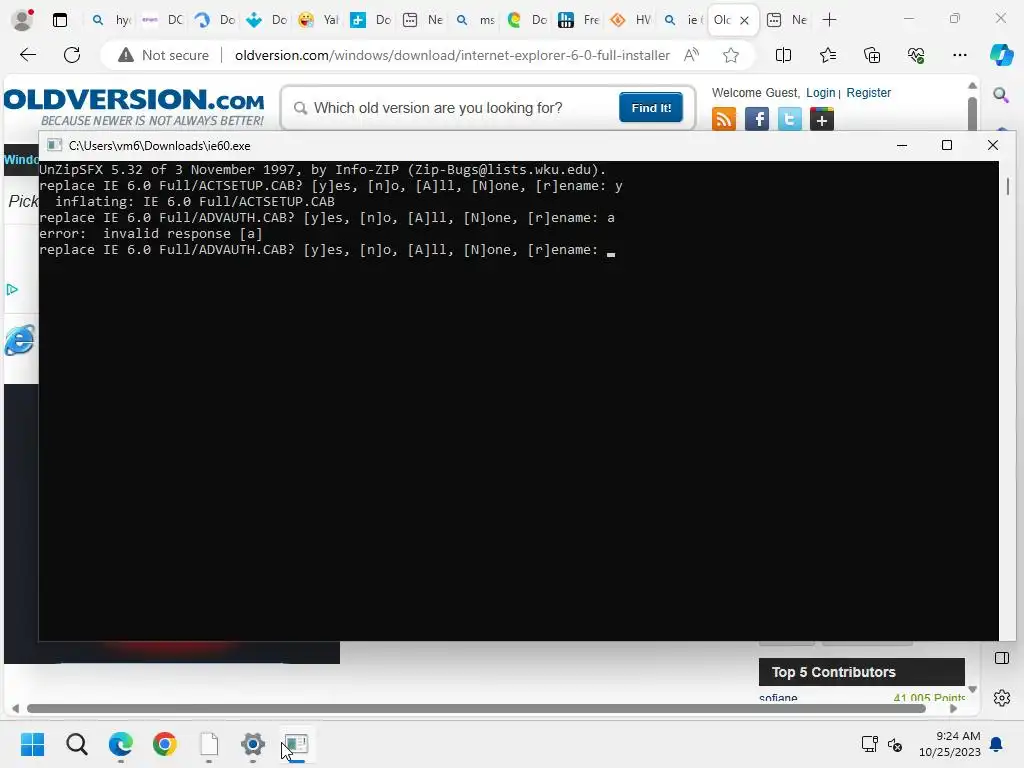Open Edge Settings and more menu
The width and height of the screenshot is (1024, 768).
click(x=959, y=56)
